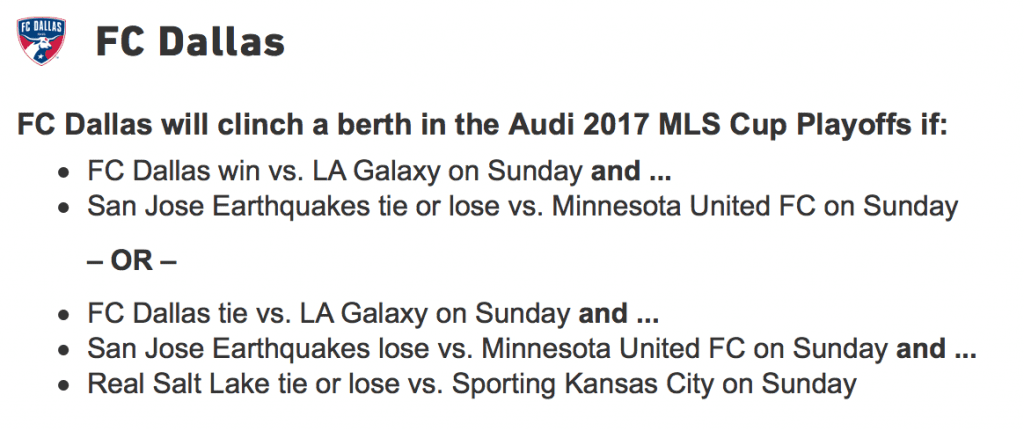This screenshot has height=431, width=1024.
Task: Click the first bullet FC Dallas win line
Action: tap(379, 172)
